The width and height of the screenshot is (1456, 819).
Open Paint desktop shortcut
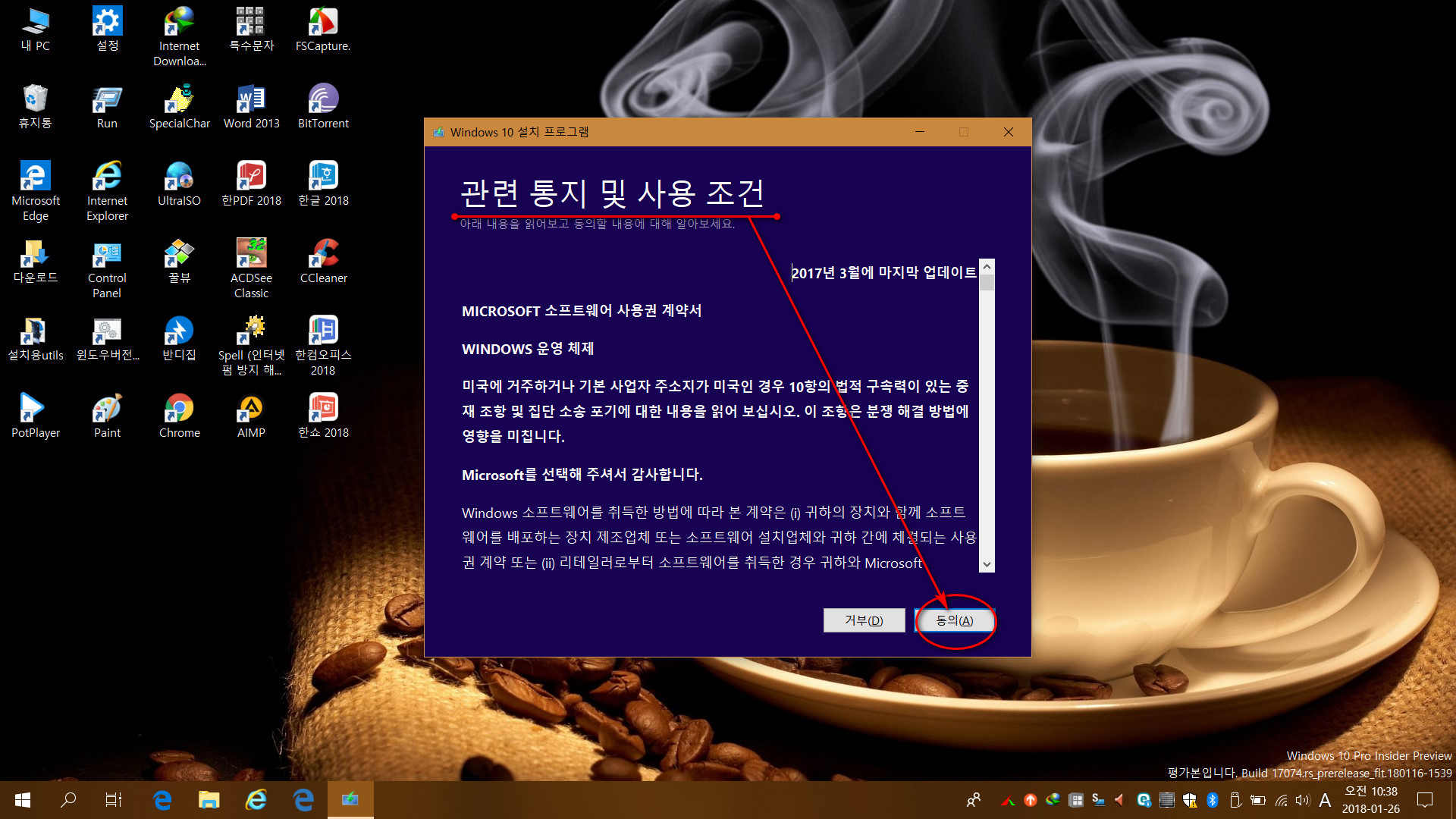point(107,416)
